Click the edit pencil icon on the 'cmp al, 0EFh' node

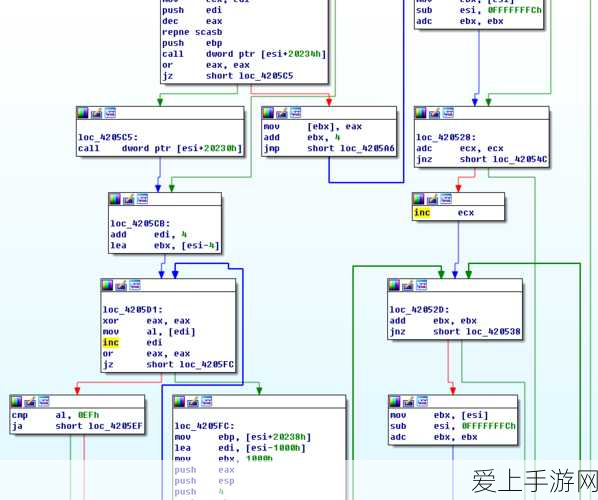pos(30,402)
